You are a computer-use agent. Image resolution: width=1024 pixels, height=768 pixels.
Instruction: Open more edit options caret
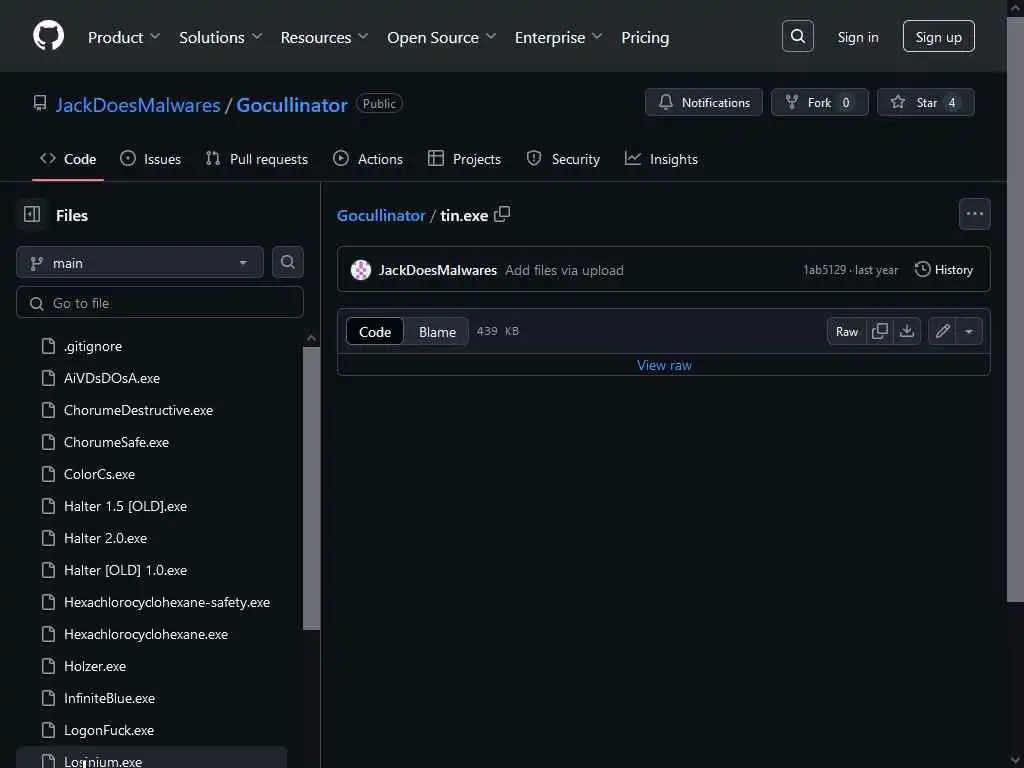[x=968, y=331]
